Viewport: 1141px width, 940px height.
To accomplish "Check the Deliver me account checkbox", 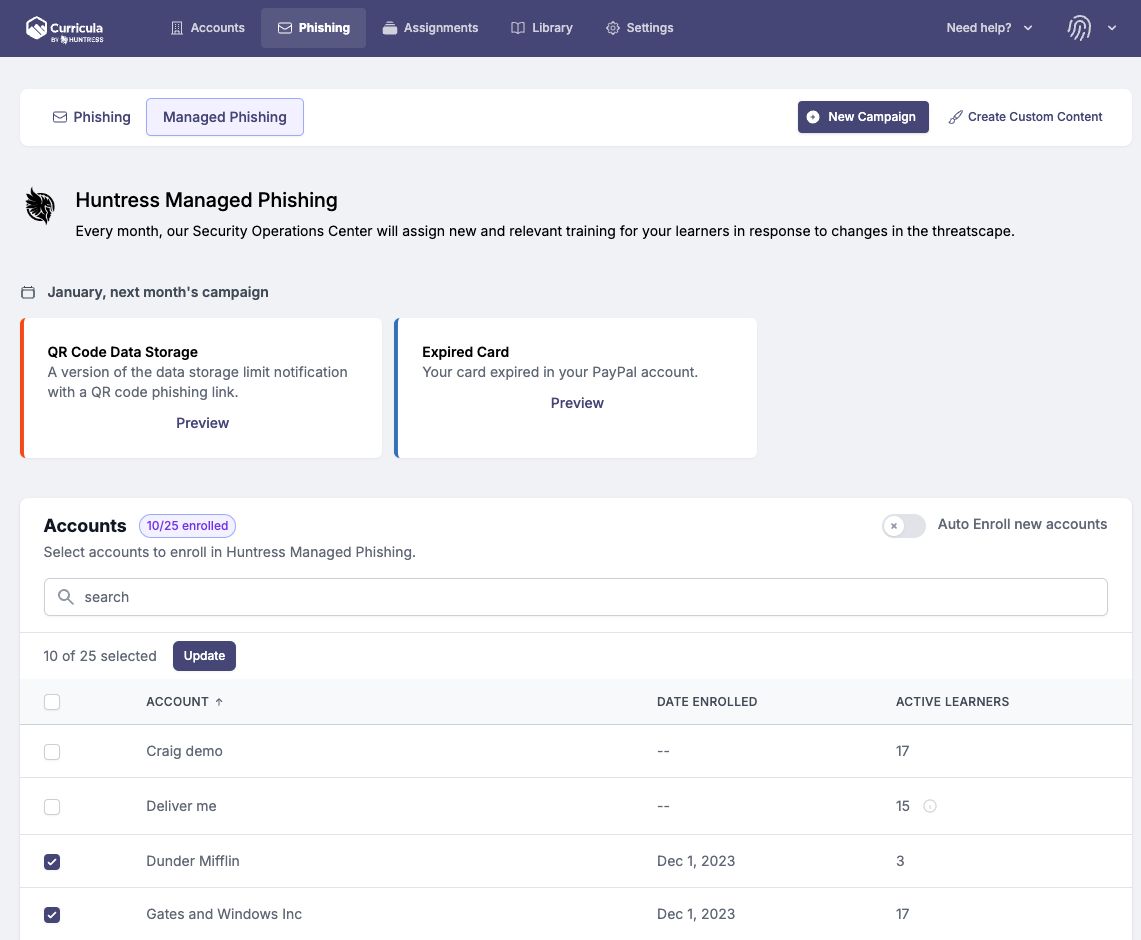I will pyautogui.click(x=52, y=807).
